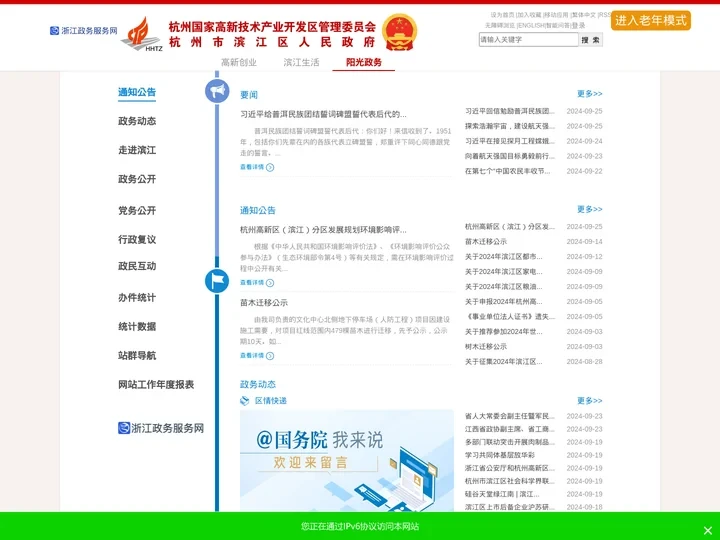Focus the keyword search input field

tap(528, 40)
